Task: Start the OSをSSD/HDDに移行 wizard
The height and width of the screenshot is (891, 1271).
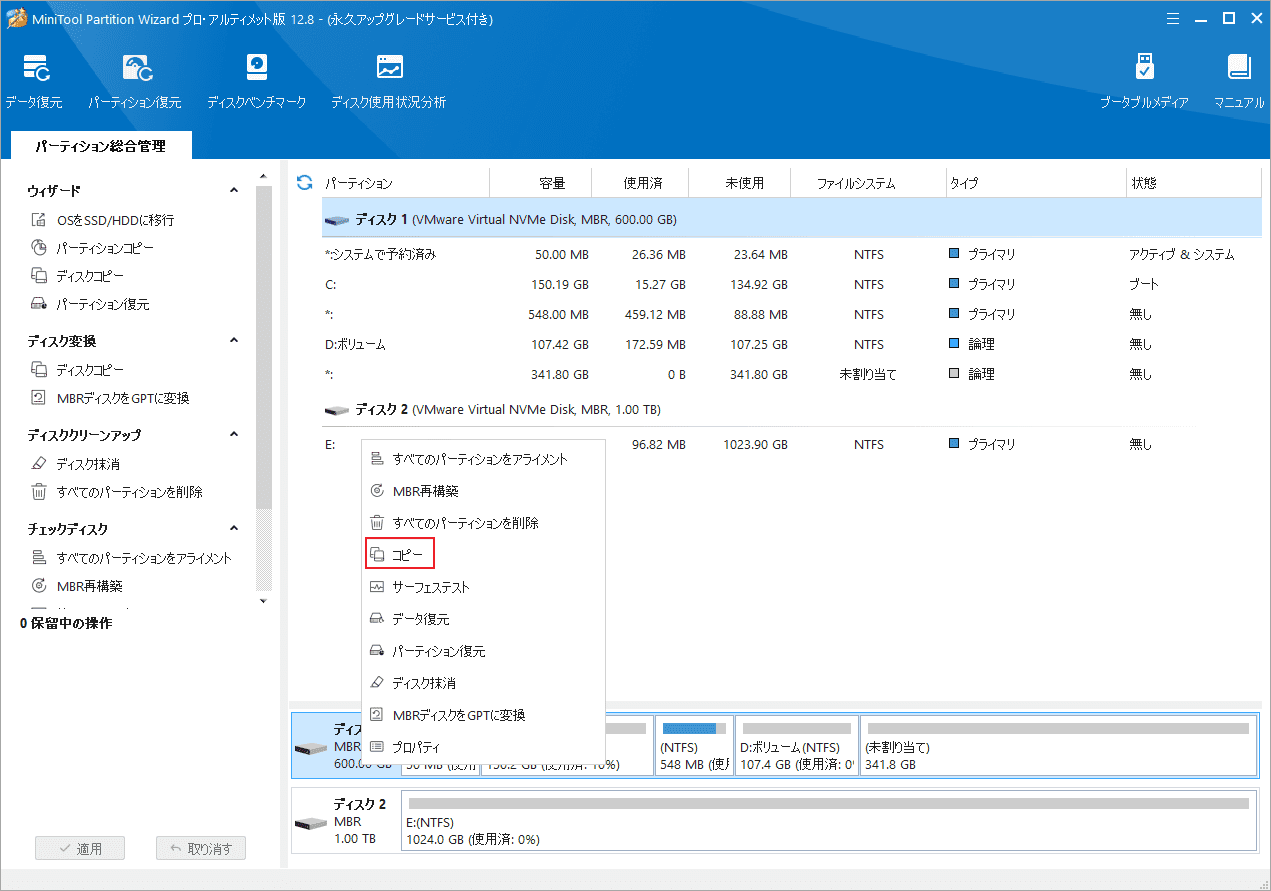Action: tap(103, 220)
